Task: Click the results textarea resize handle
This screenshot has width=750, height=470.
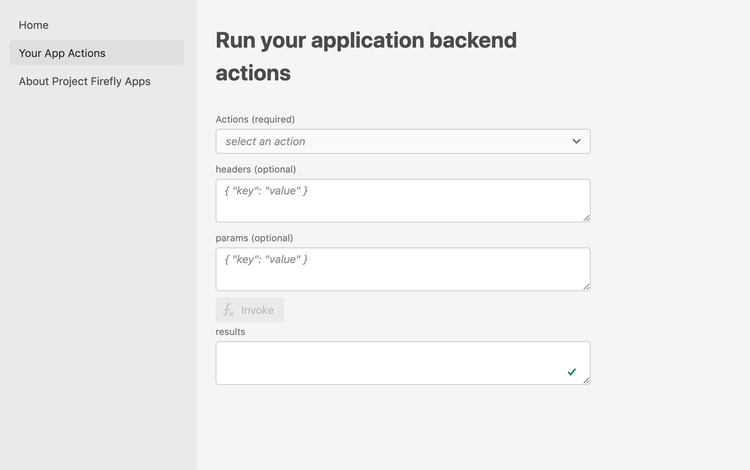Action: pos(586,380)
